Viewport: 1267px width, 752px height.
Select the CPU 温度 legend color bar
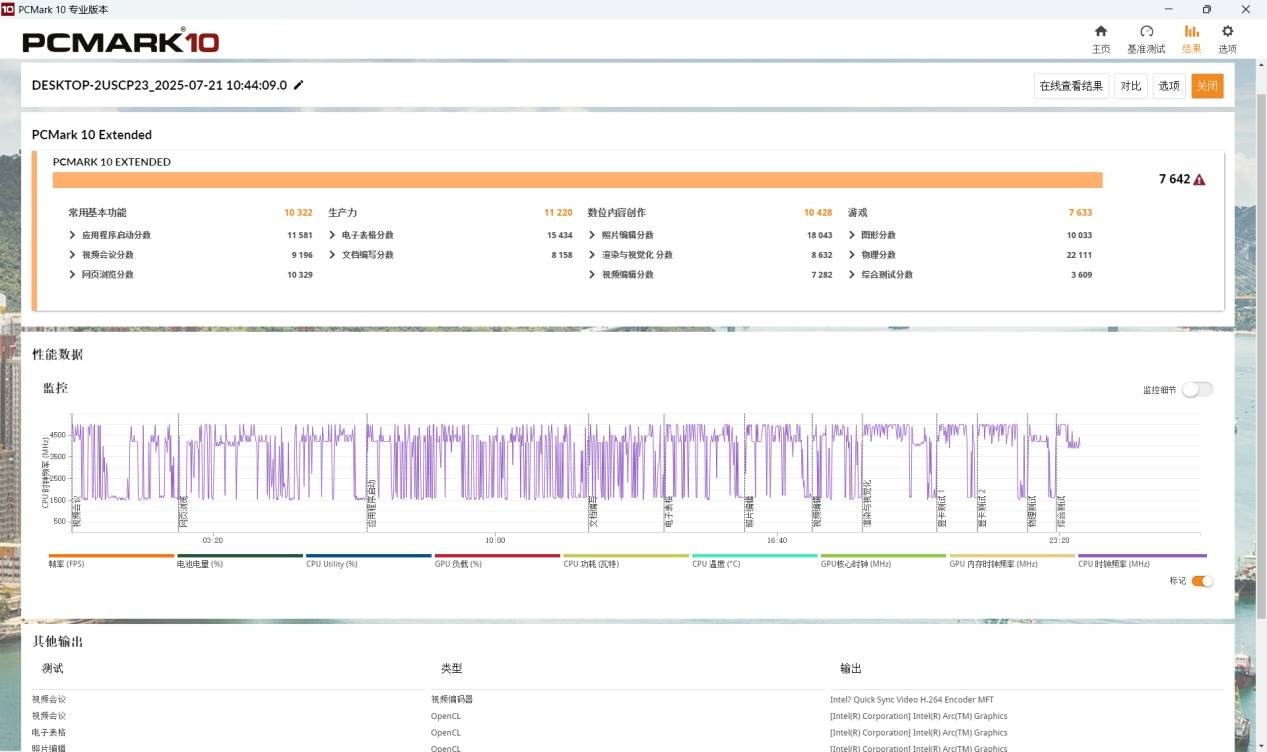[755, 556]
